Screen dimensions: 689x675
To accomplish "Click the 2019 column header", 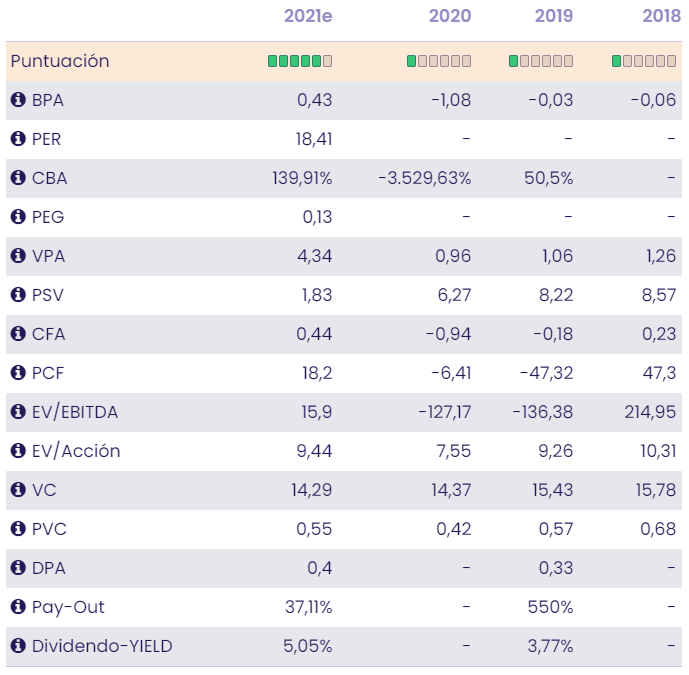I will (552, 16).
